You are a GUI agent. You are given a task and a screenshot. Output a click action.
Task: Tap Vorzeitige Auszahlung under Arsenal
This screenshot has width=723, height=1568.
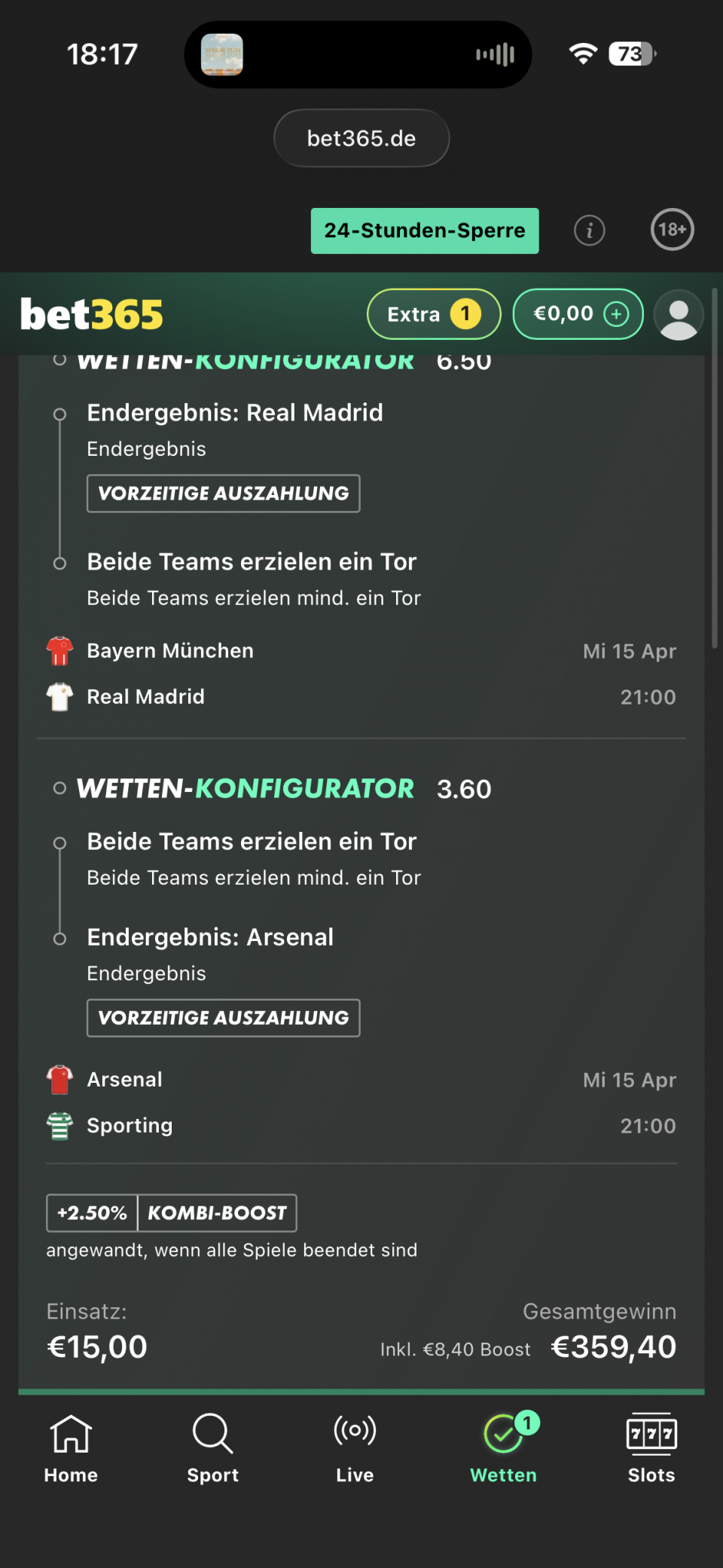[224, 1018]
